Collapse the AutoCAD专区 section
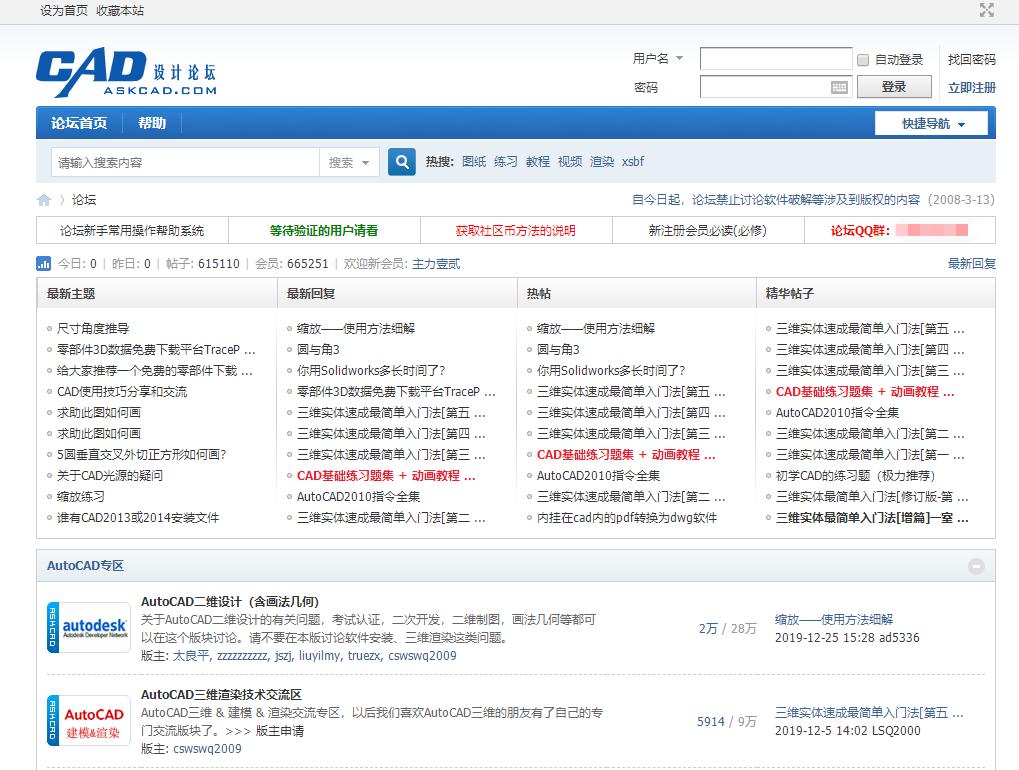This screenshot has width=1019, height=770. (x=976, y=566)
